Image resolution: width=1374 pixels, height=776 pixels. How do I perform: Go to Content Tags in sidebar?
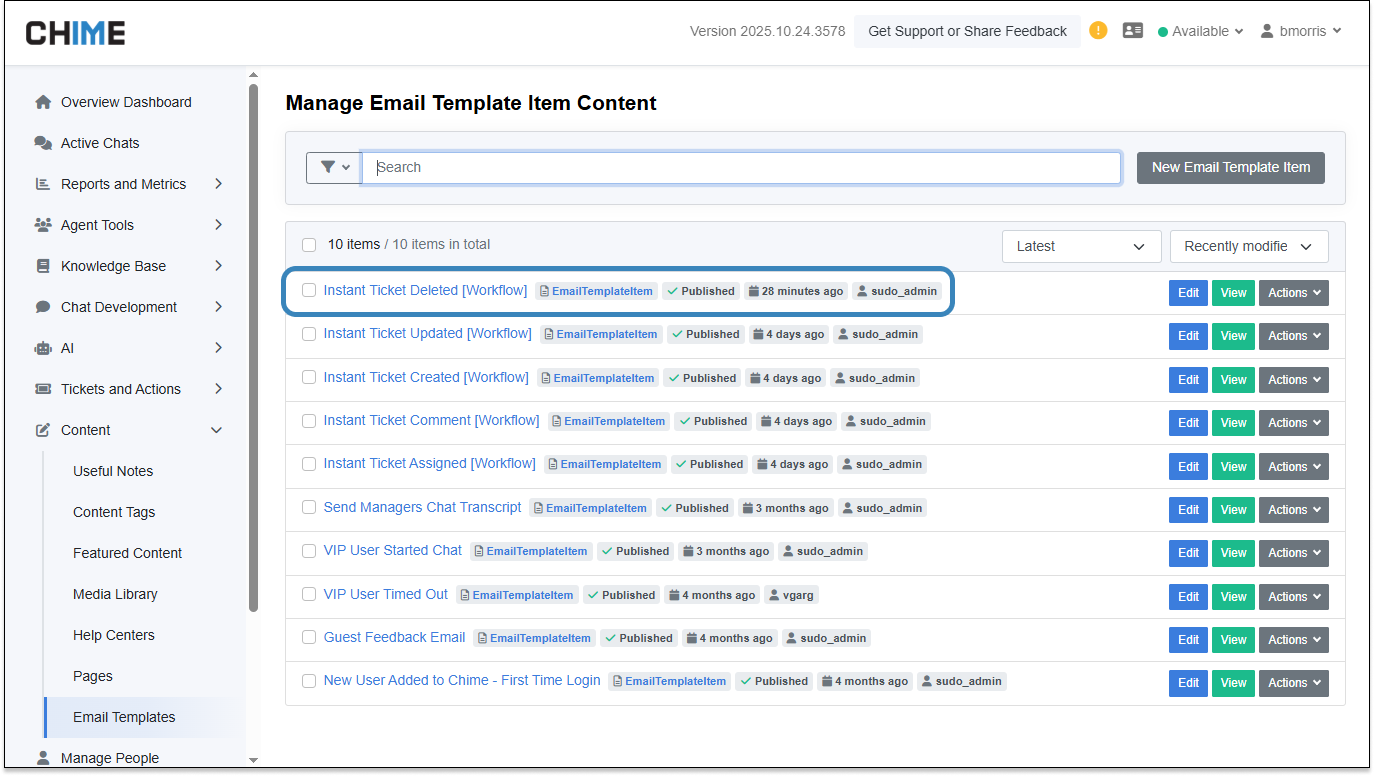tap(114, 512)
